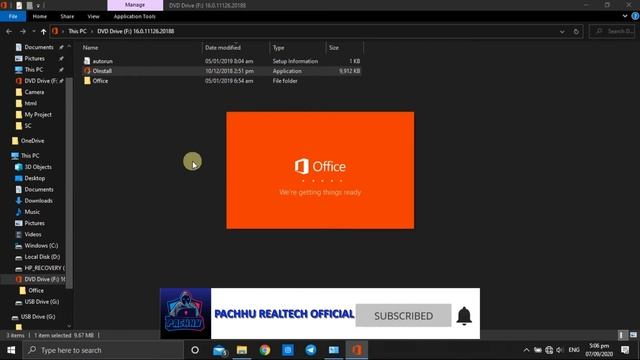Open pinned Pictures in Quick access
This screenshot has width=640, height=360.
click(34, 58)
